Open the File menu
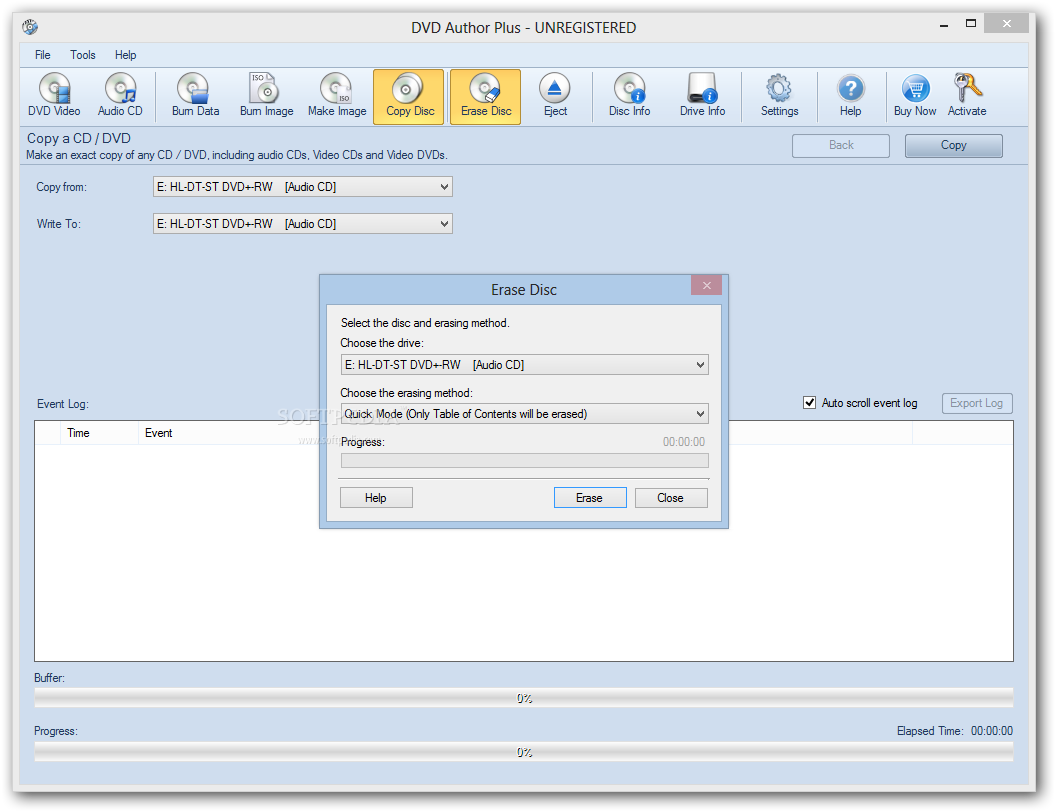 pyautogui.click(x=42, y=55)
